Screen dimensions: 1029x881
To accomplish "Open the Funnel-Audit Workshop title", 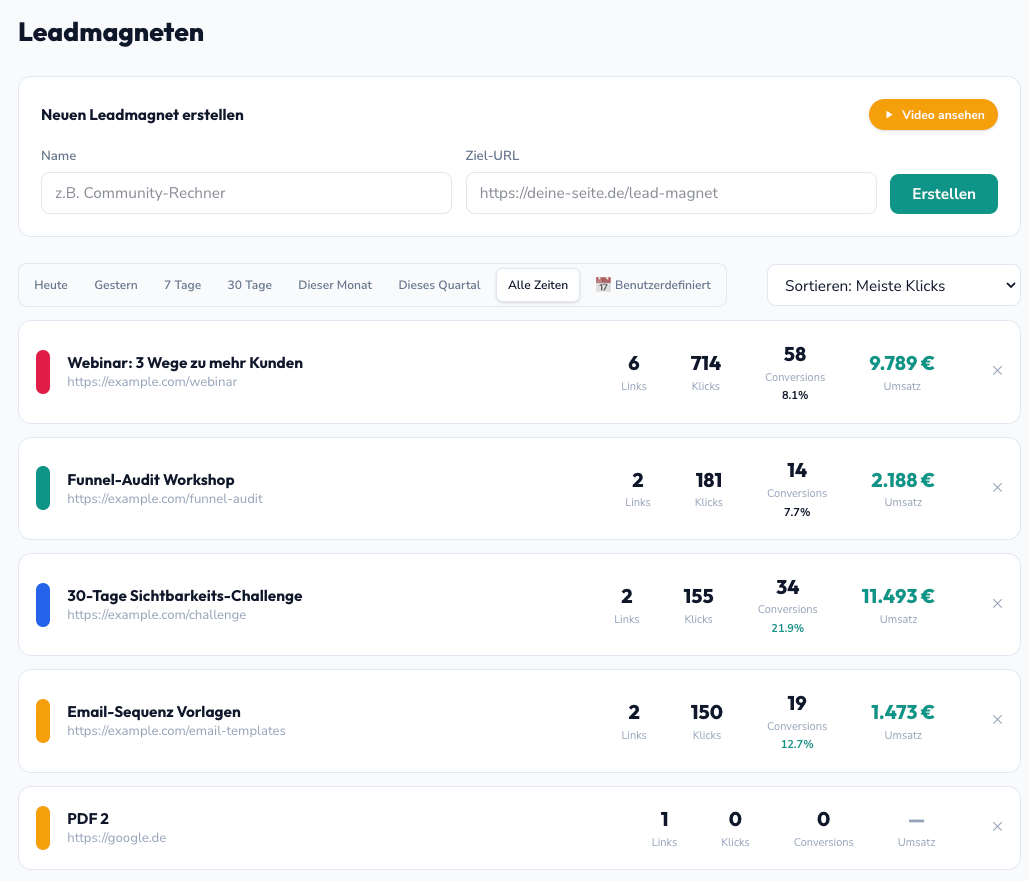I will pyautogui.click(x=151, y=480).
